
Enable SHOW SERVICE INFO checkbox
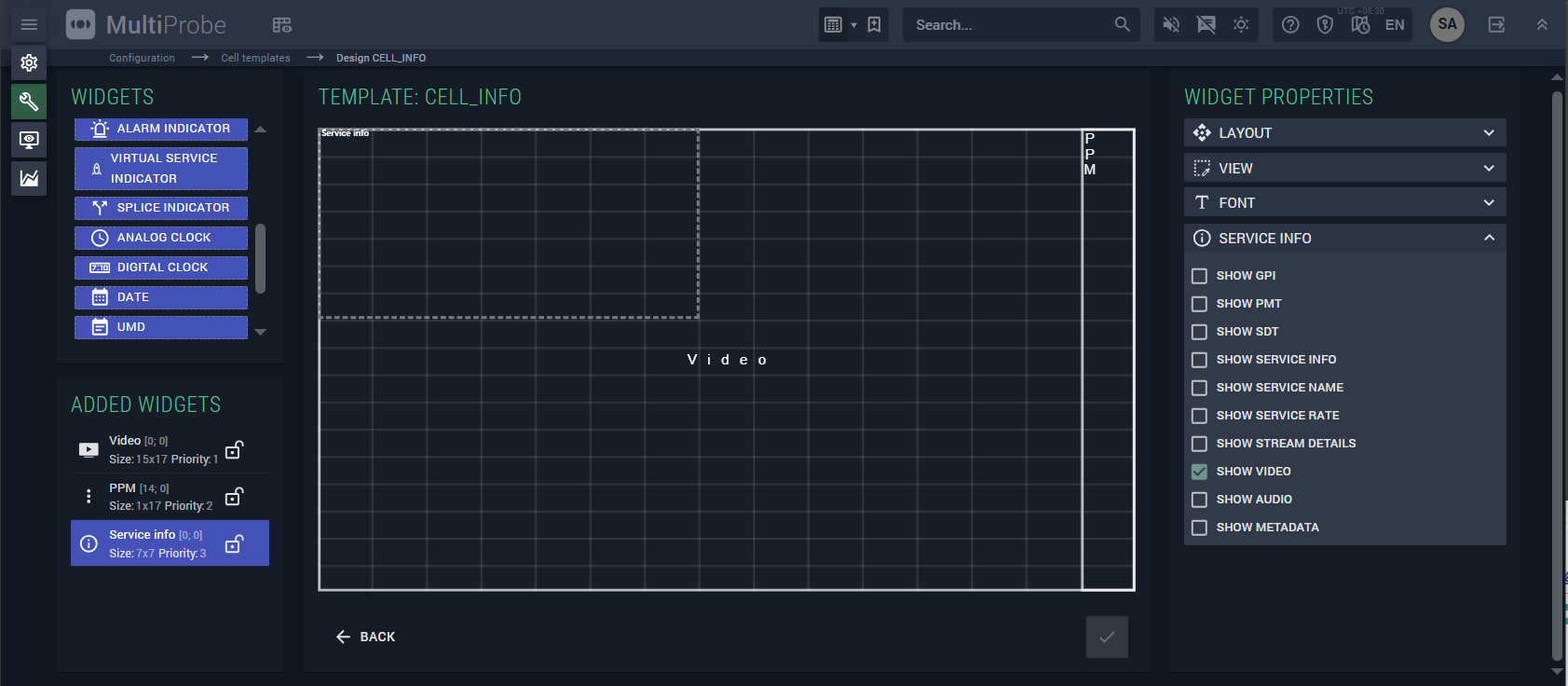(1199, 360)
